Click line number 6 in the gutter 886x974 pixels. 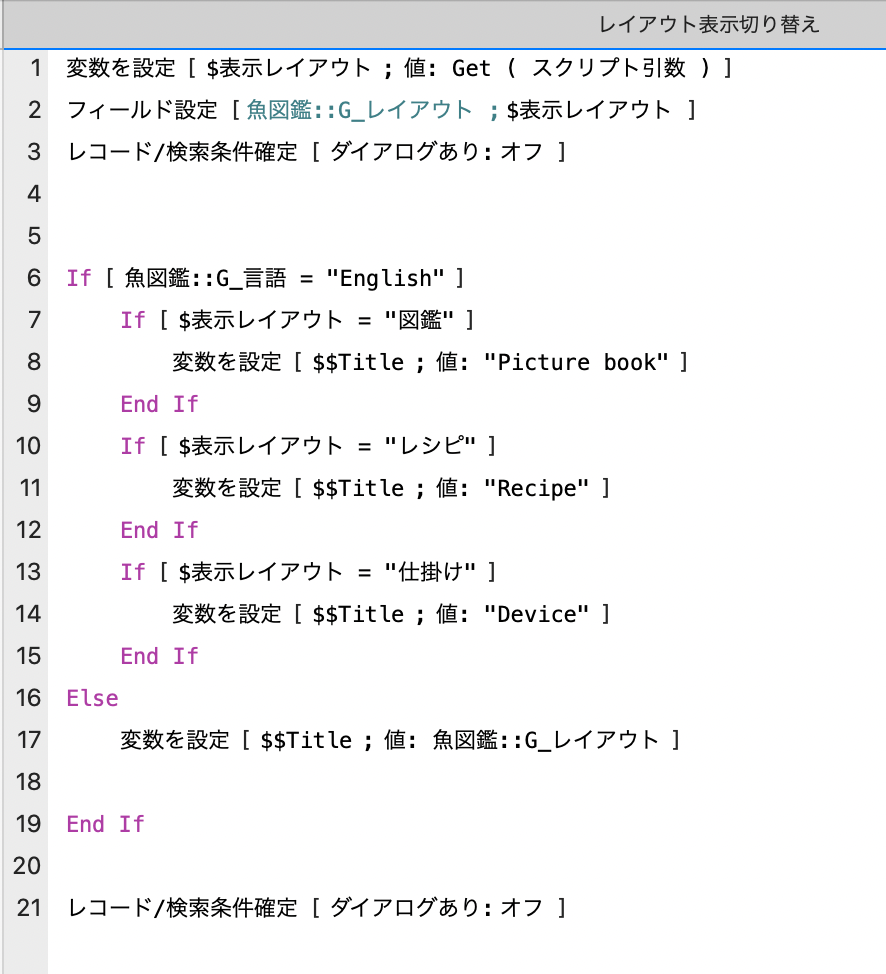click(x=34, y=278)
